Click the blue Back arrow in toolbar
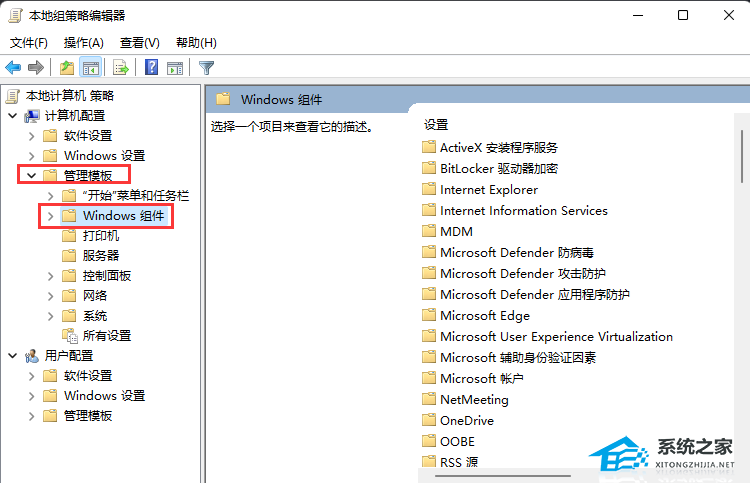 13,68
